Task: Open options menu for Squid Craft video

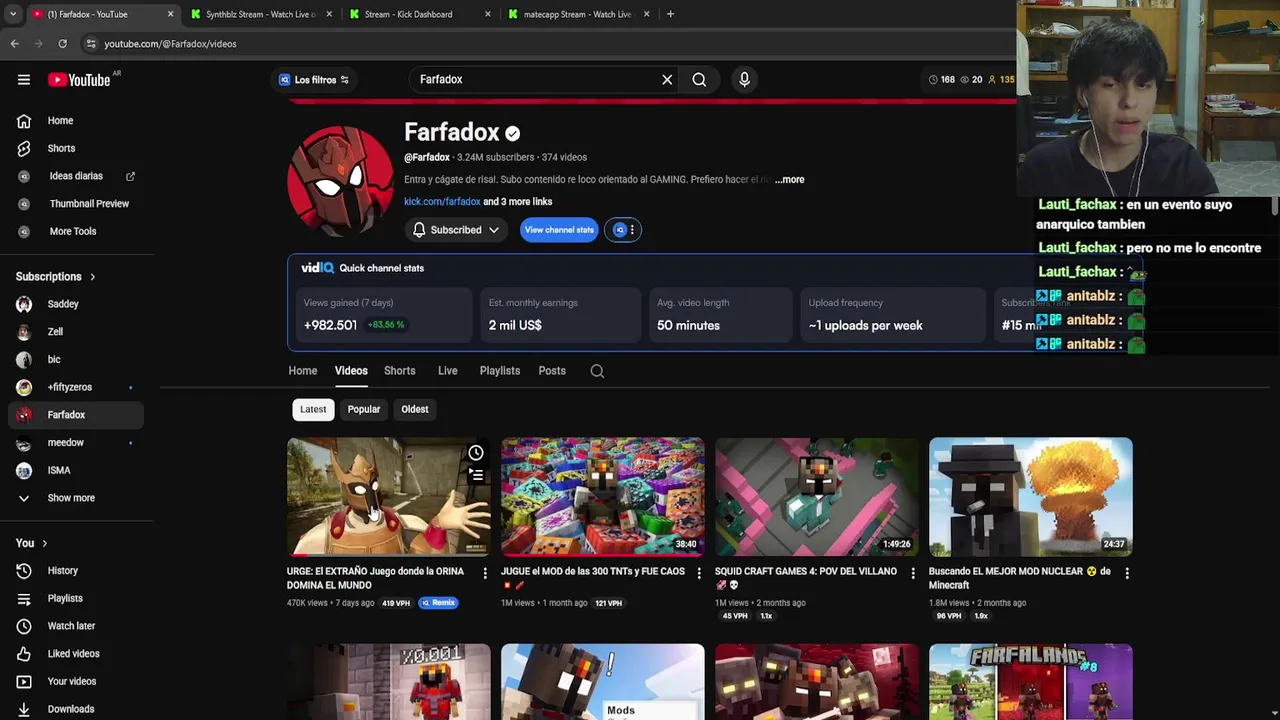Action: (x=913, y=573)
